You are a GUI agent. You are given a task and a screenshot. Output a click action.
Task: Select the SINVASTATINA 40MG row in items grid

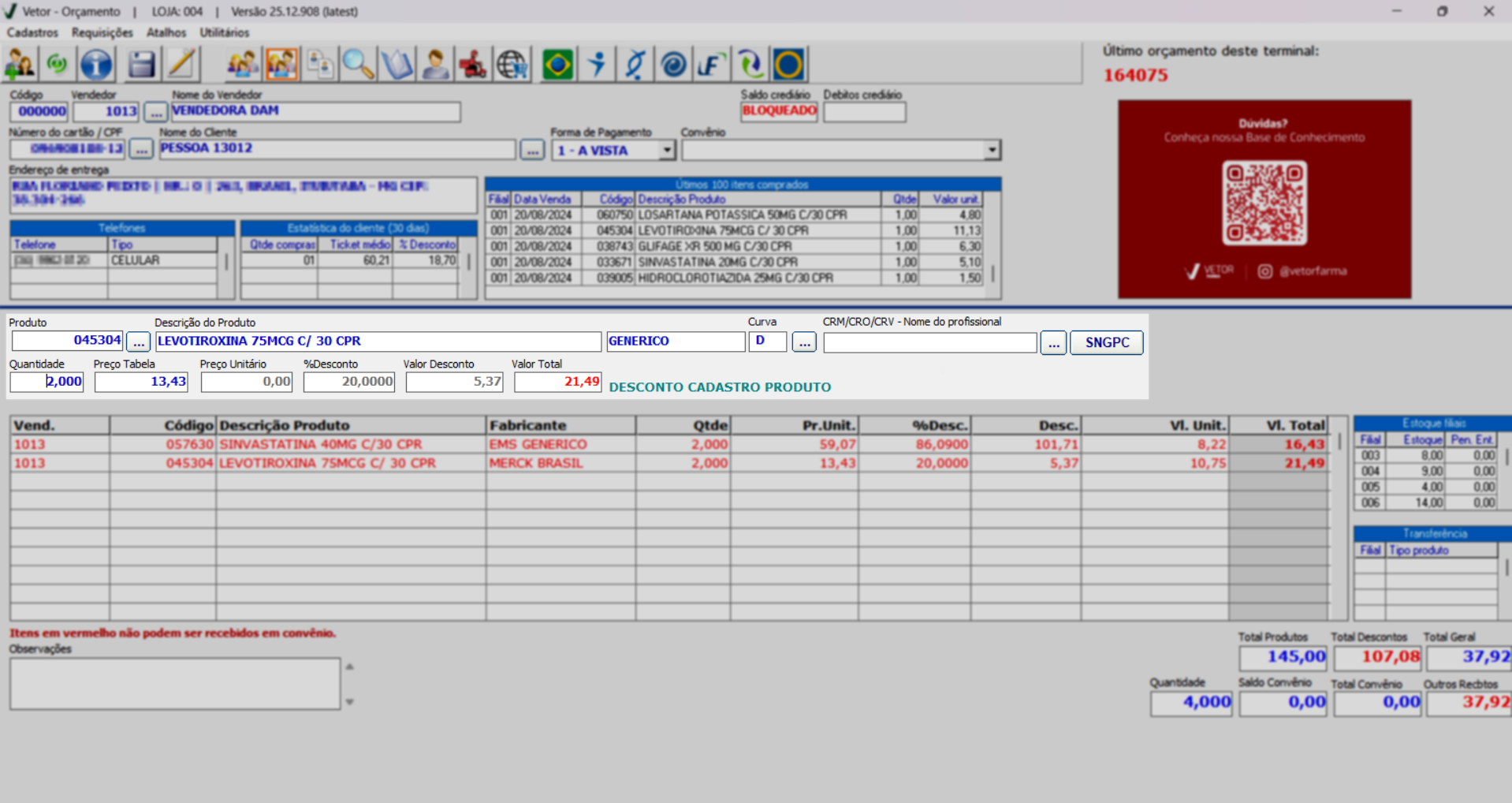[320, 444]
